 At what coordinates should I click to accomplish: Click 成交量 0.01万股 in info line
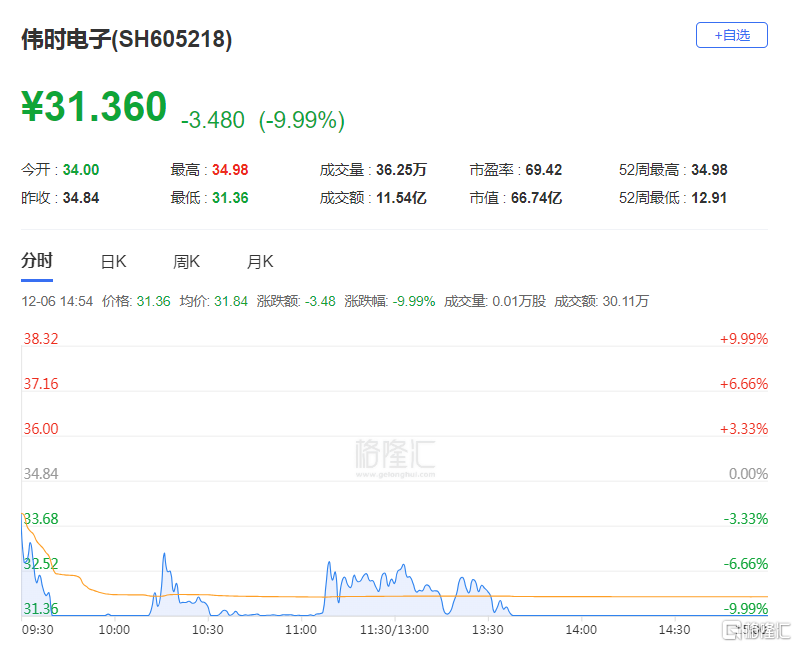pos(495,301)
